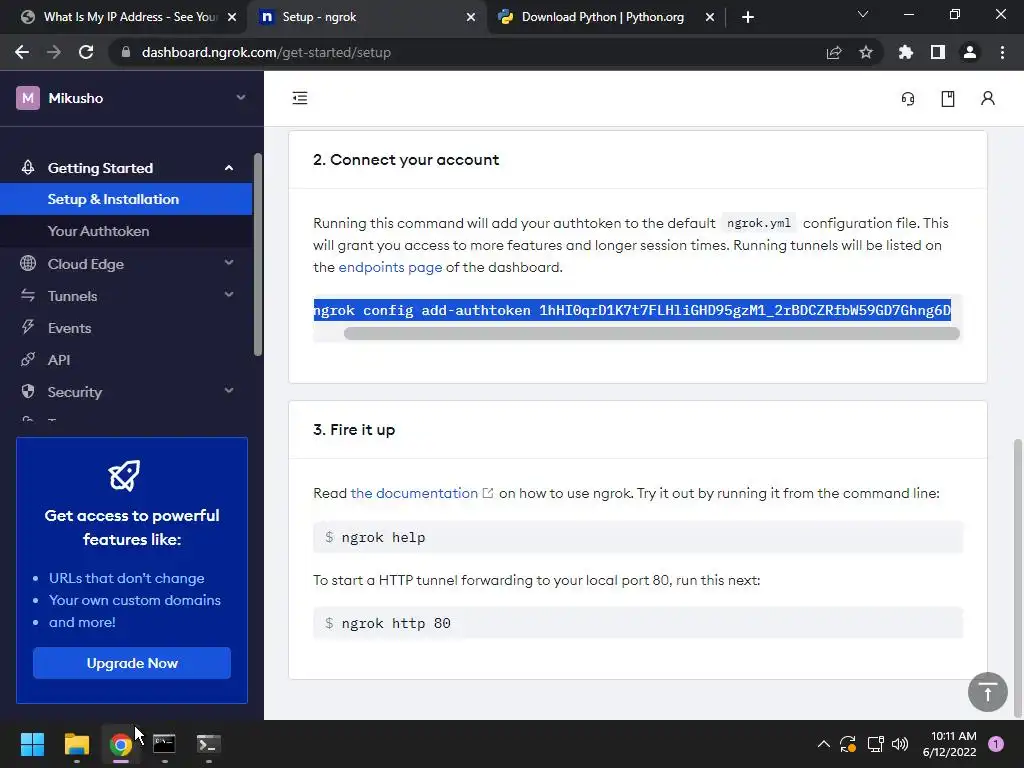Open volume control in system tray
The height and width of the screenshot is (768, 1024).
[x=900, y=744]
